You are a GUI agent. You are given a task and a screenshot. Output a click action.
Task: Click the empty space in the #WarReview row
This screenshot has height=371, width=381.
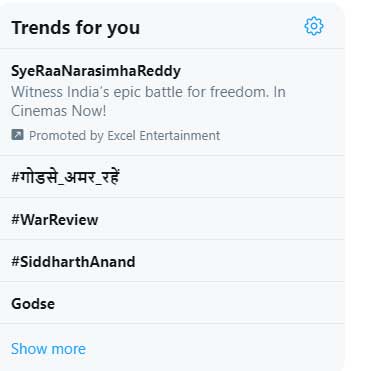pyautogui.click(x=220, y=219)
